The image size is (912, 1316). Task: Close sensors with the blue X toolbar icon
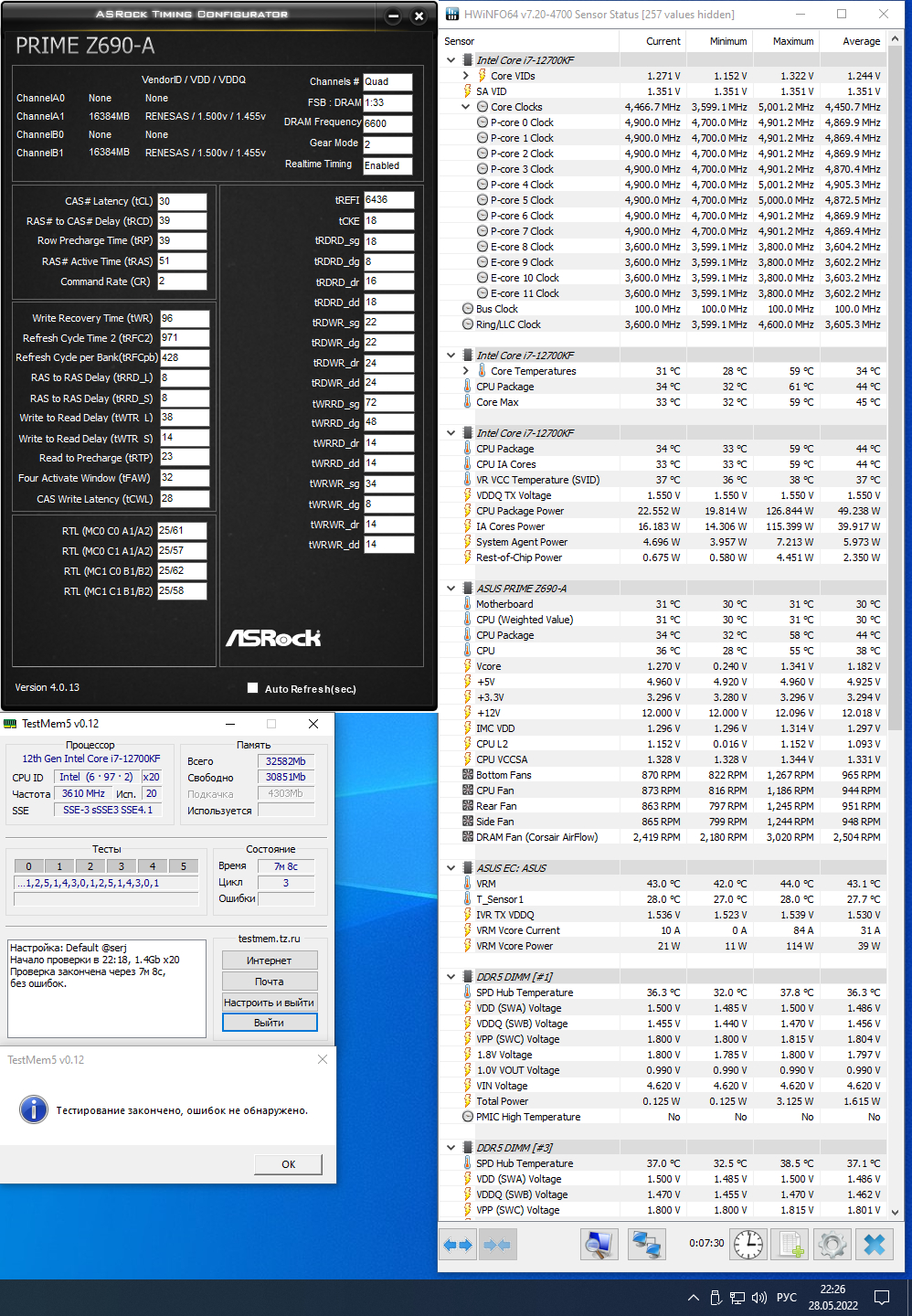click(875, 1244)
